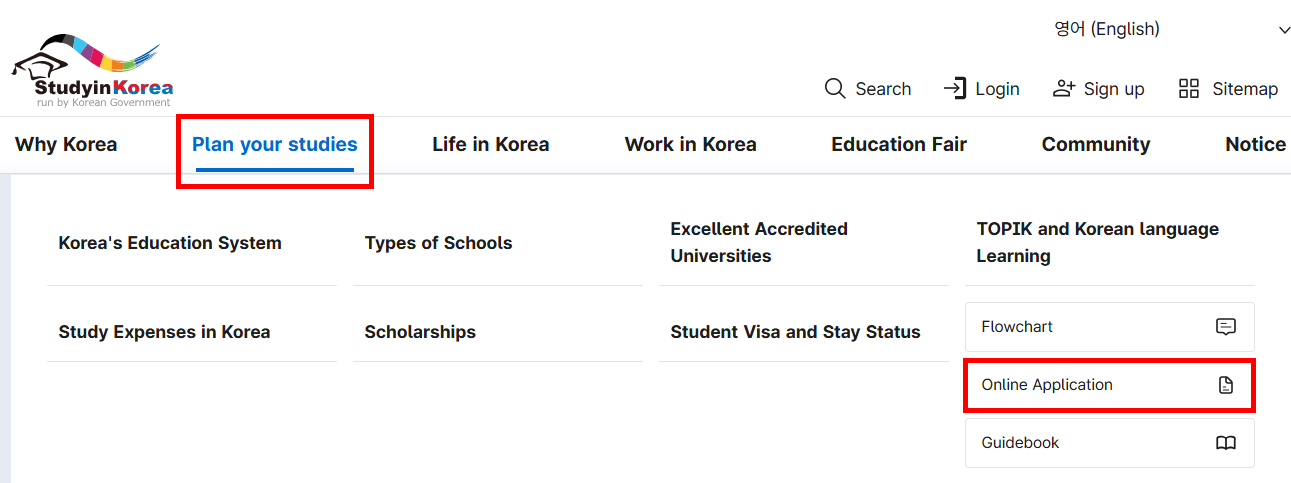This screenshot has width=1291, height=483.
Task: Click the Login arrow icon
Action: (955, 89)
